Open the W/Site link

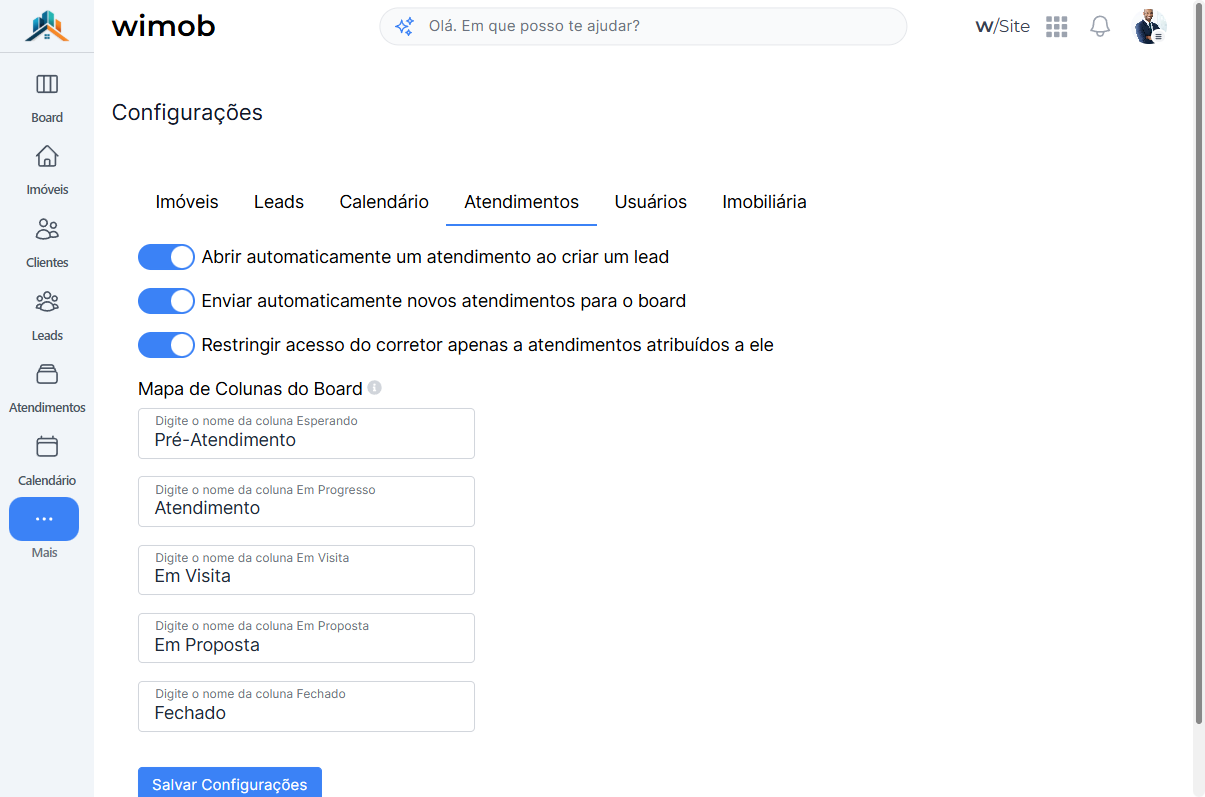point(1002,27)
